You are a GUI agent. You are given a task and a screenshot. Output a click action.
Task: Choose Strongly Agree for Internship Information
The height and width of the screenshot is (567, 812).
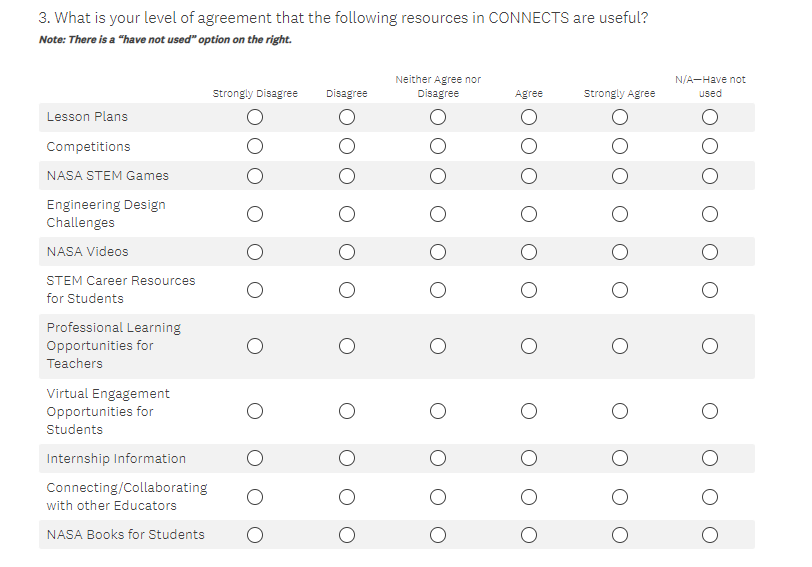coord(620,459)
